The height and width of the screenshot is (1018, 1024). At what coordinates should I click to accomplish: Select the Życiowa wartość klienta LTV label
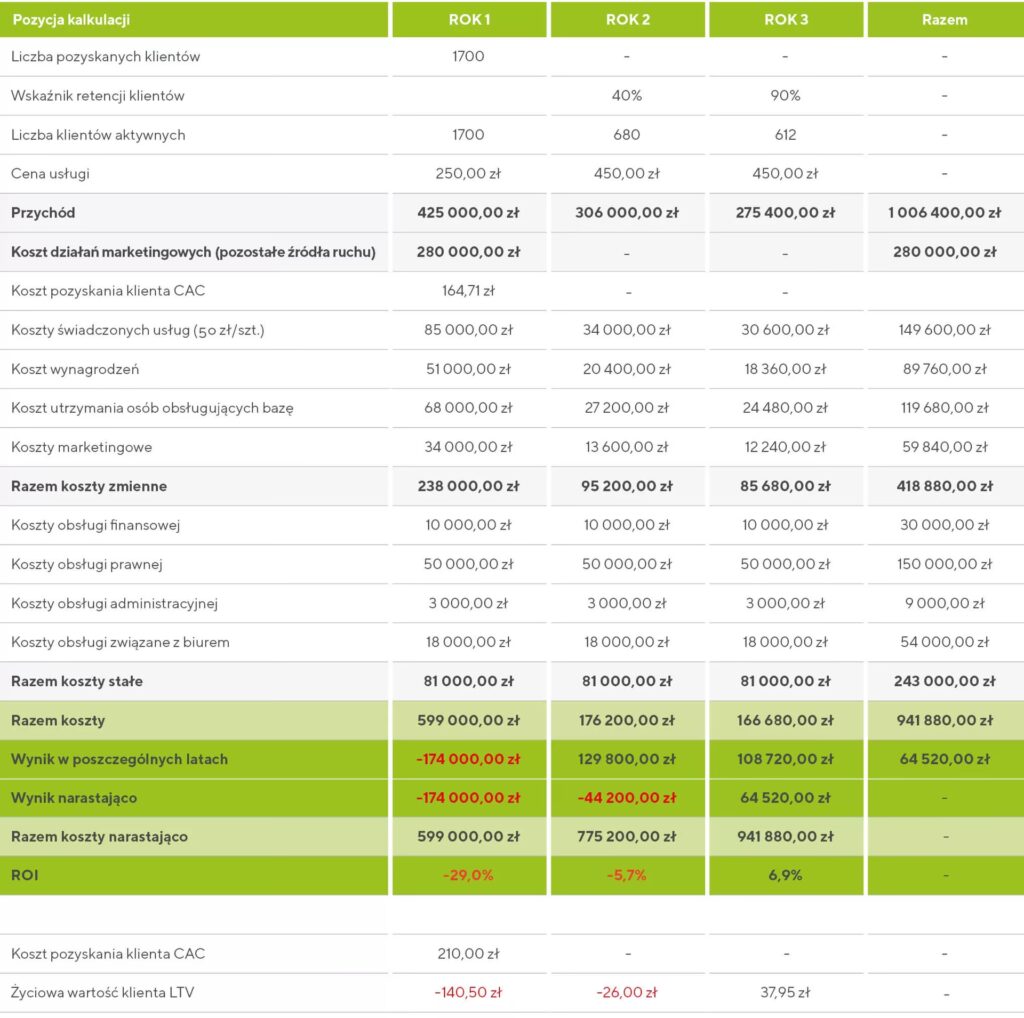click(x=104, y=993)
